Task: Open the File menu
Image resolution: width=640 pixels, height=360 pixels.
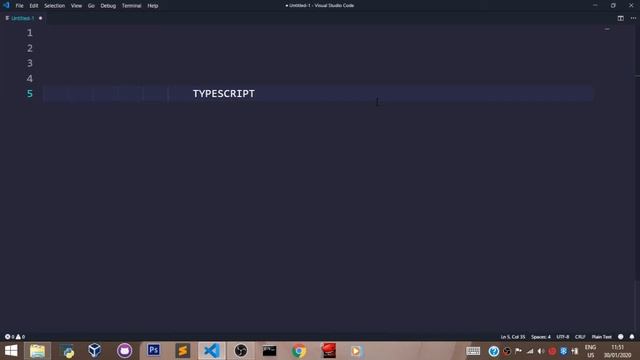Action: (19, 6)
